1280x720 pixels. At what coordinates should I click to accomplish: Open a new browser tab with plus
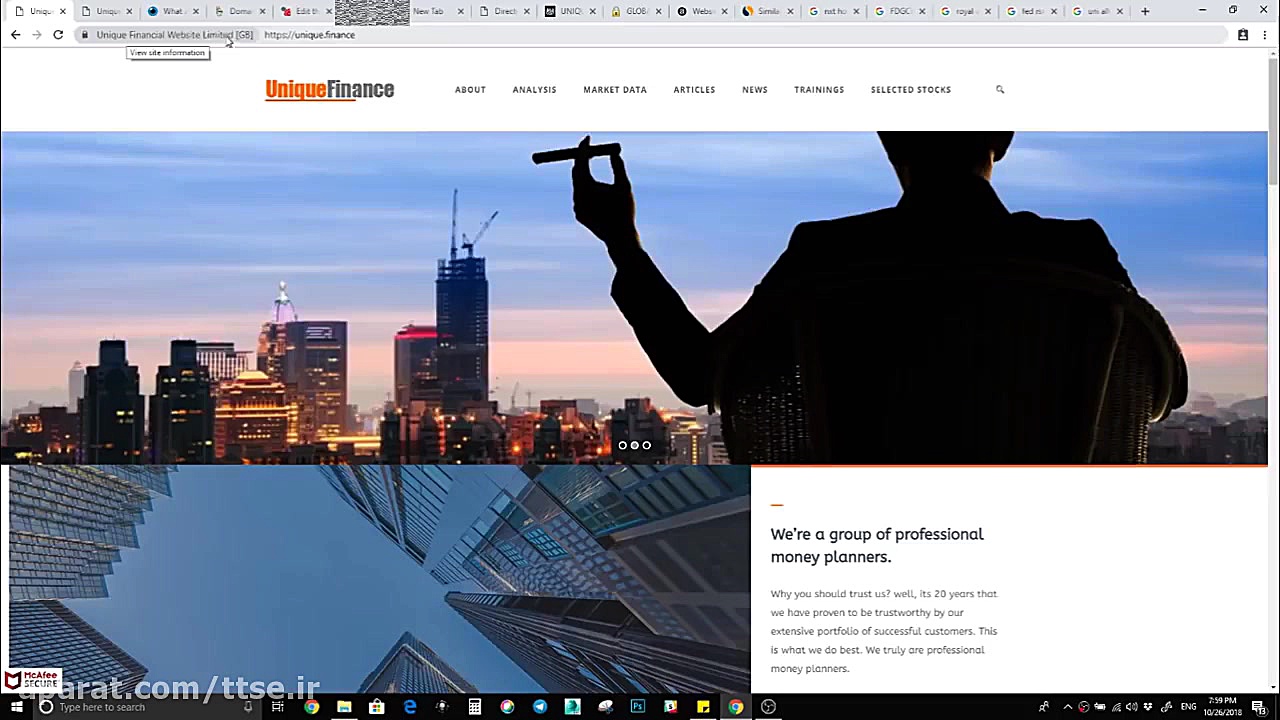[x=1145, y=11]
